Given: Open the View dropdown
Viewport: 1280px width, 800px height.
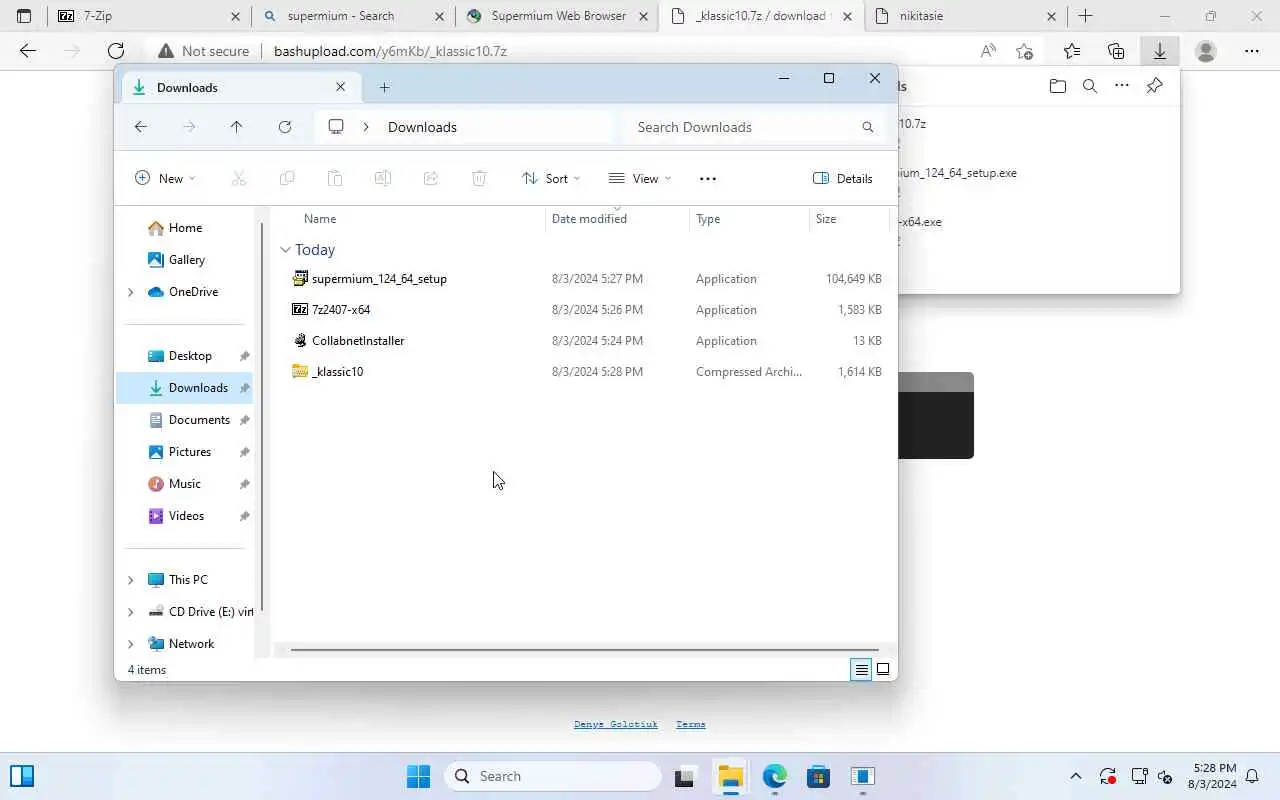Looking at the screenshot, I should click(x=640, y=178).
